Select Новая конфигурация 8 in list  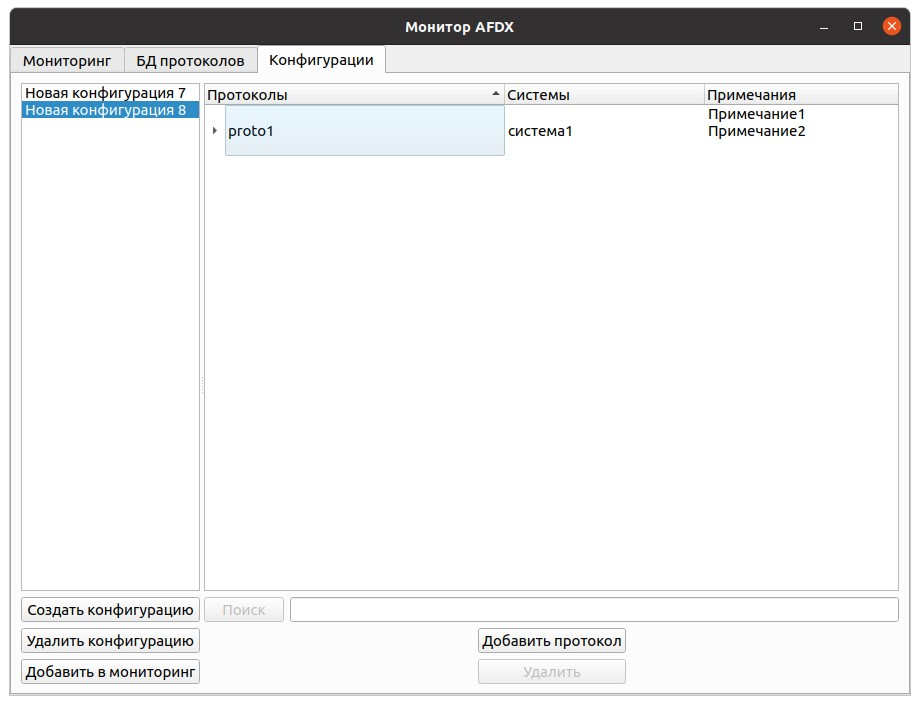click(110, 110)
